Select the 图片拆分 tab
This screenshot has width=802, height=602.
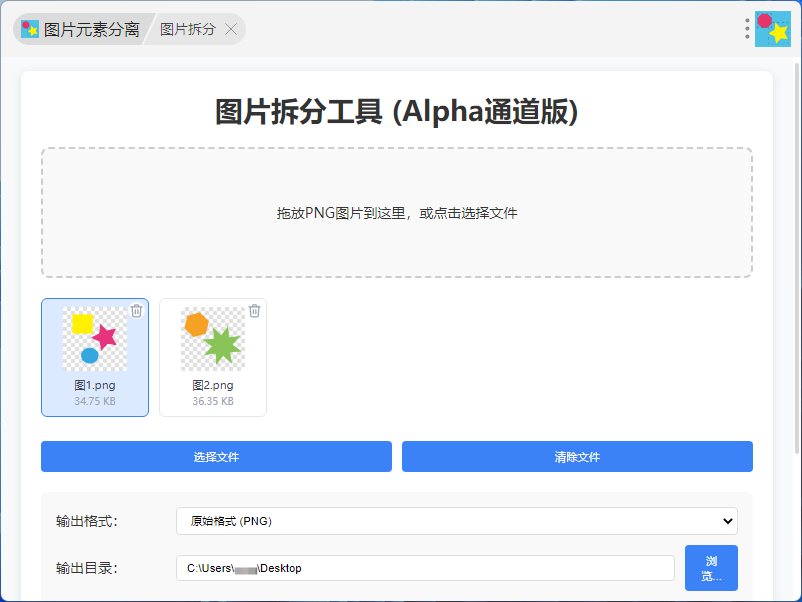click(x=188, y=29)
